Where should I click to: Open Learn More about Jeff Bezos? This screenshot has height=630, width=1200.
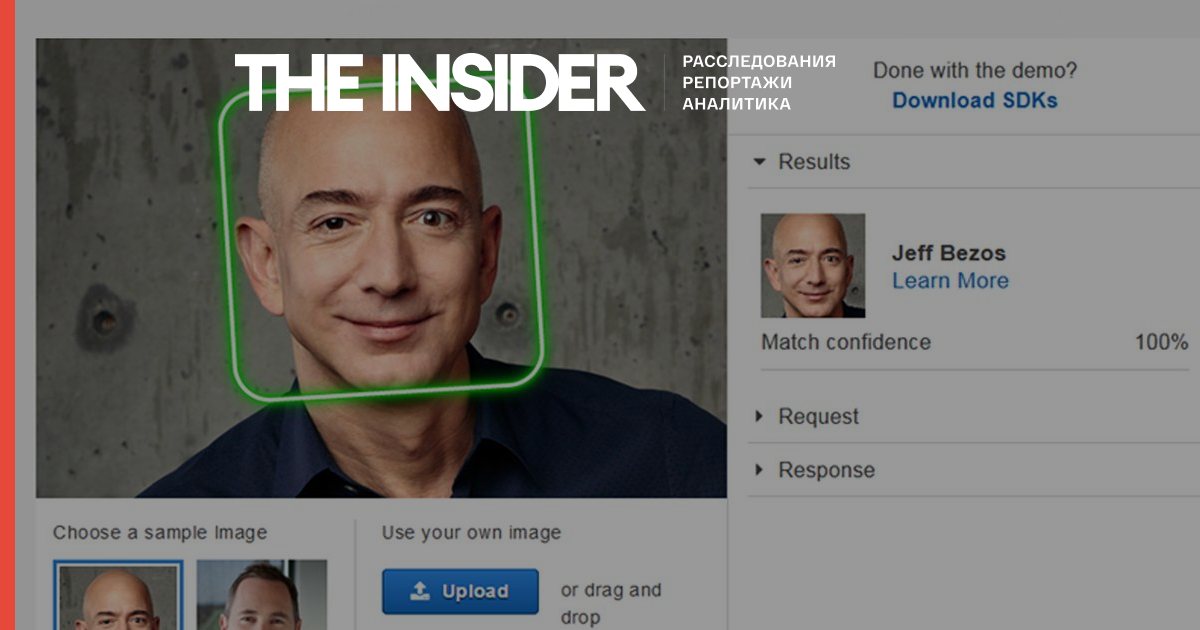click(x=950, y=281)
